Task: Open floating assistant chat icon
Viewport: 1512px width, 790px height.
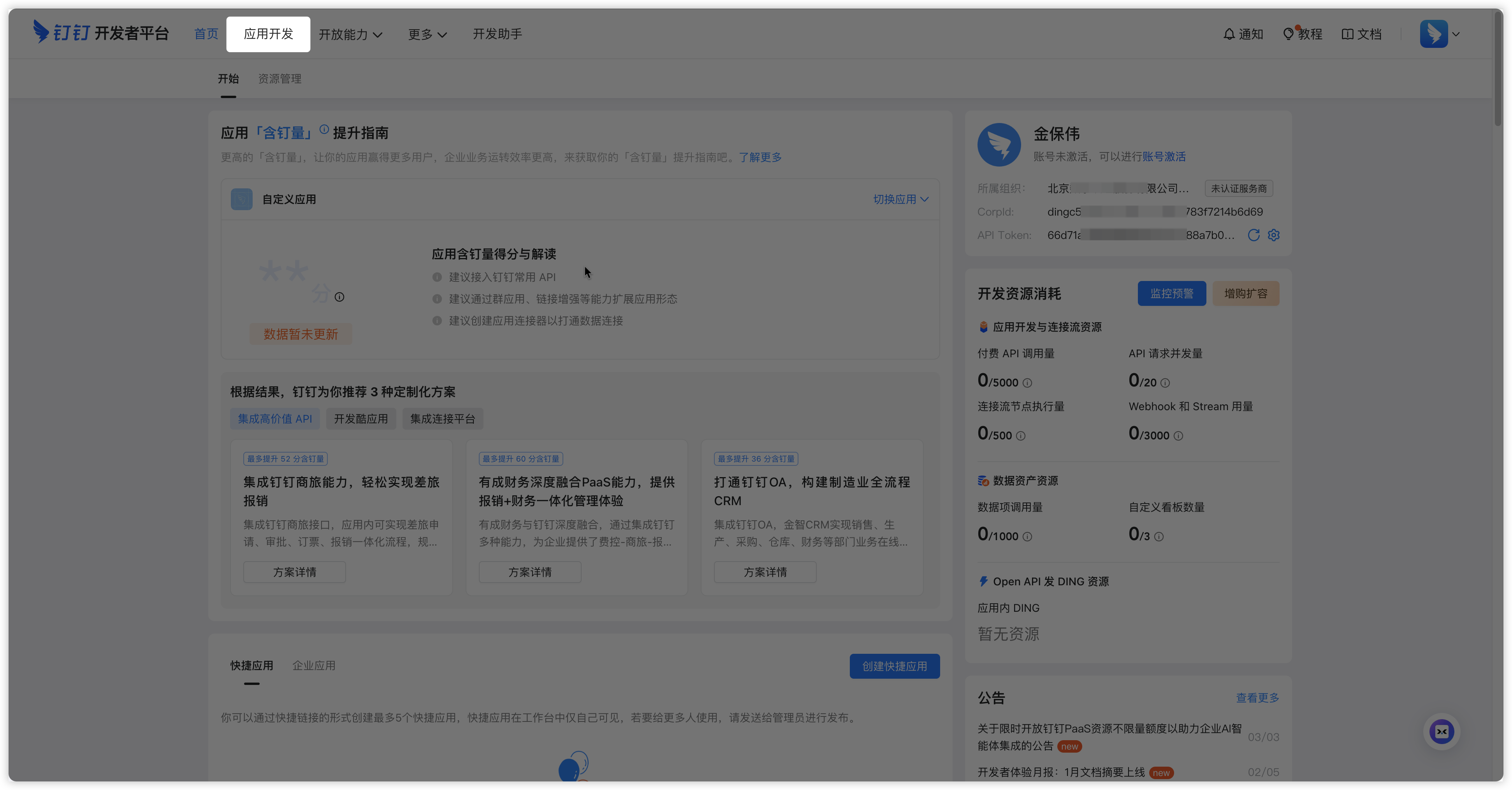Action: tap(1442, 731)
